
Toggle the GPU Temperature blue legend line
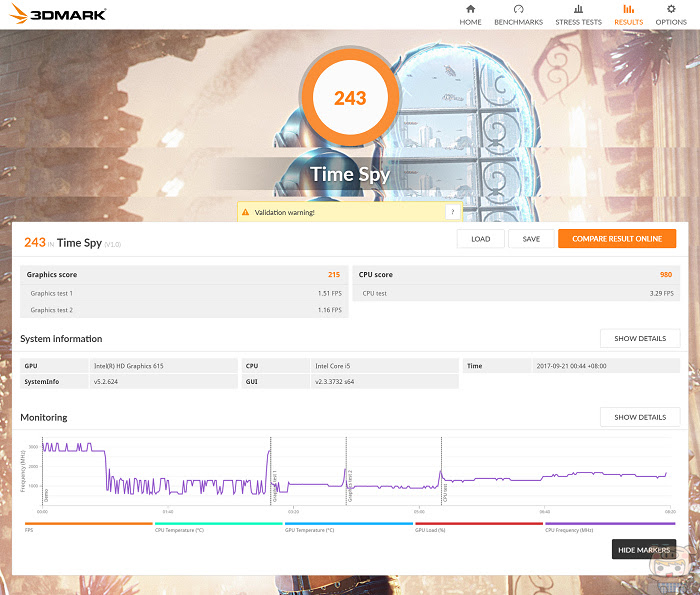(349, 524)
